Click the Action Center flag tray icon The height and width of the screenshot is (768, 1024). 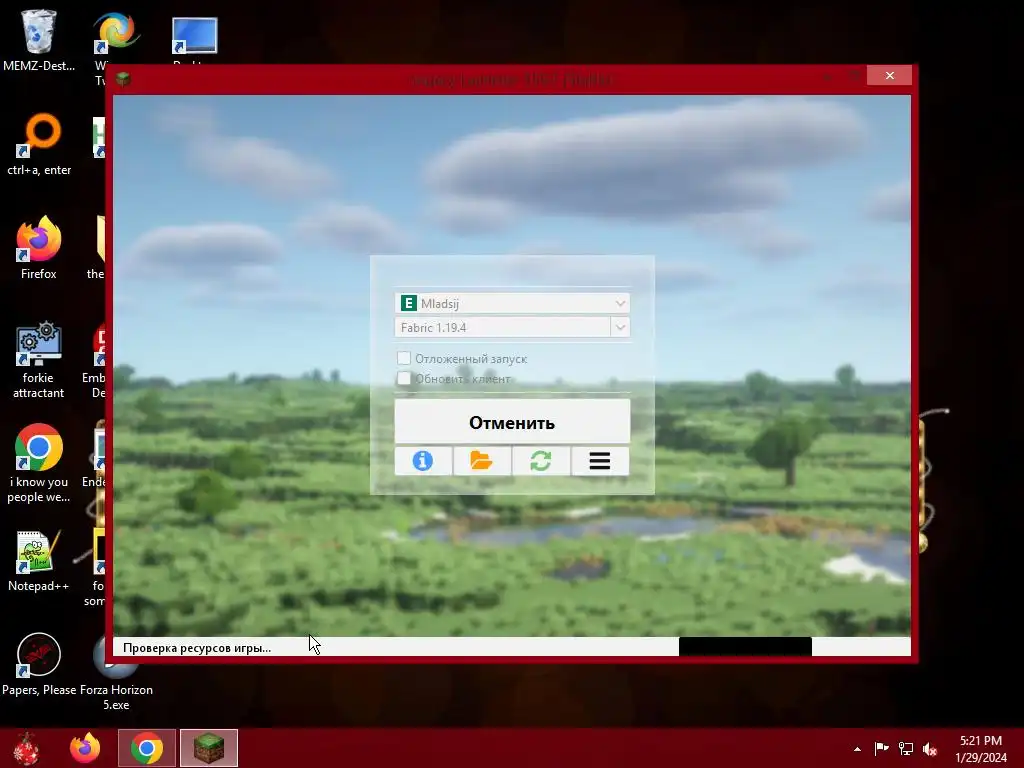[882, 749]
